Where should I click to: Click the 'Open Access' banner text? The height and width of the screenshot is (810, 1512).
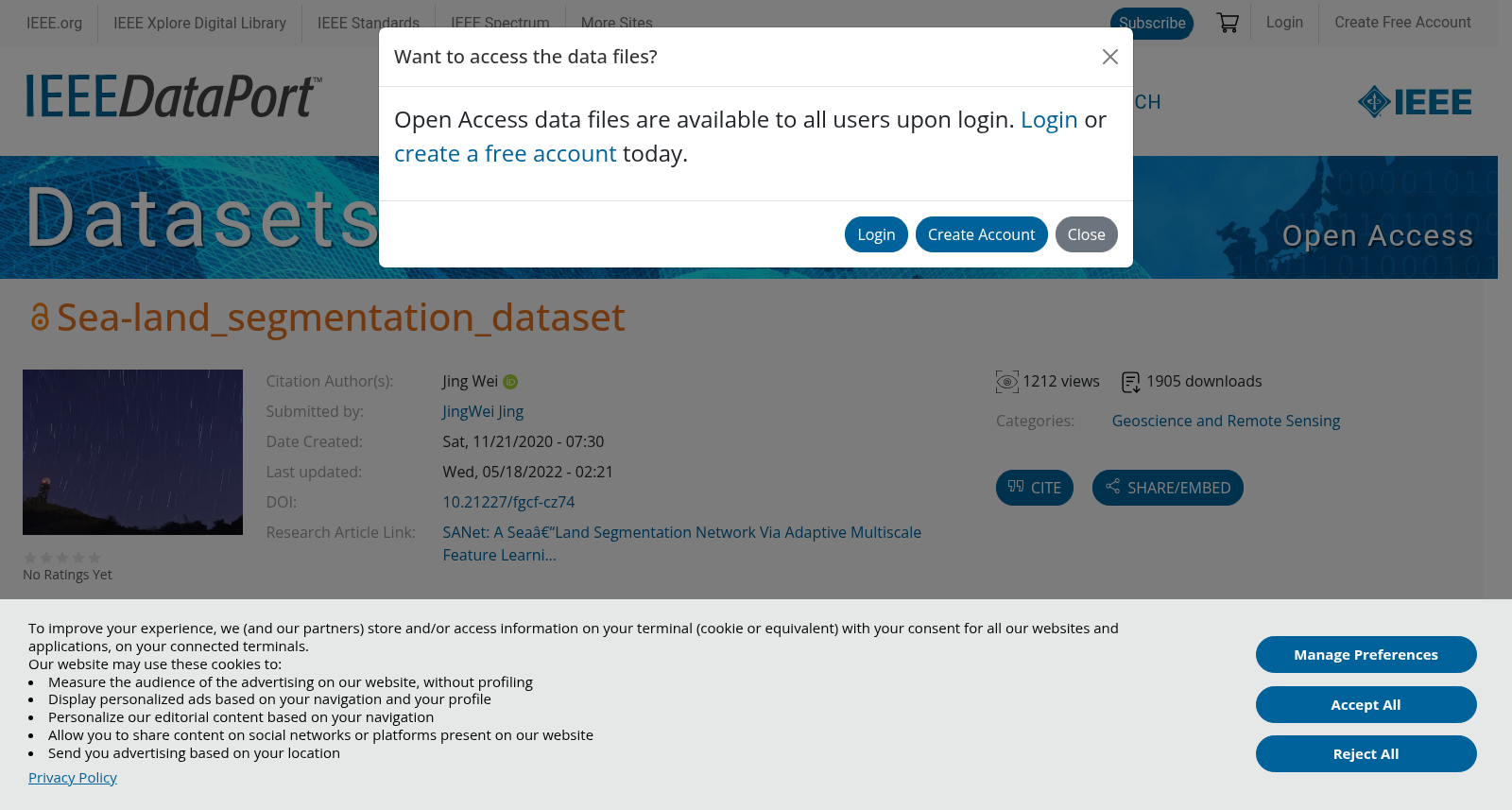pyautogui.click(x=1378, y=235)
